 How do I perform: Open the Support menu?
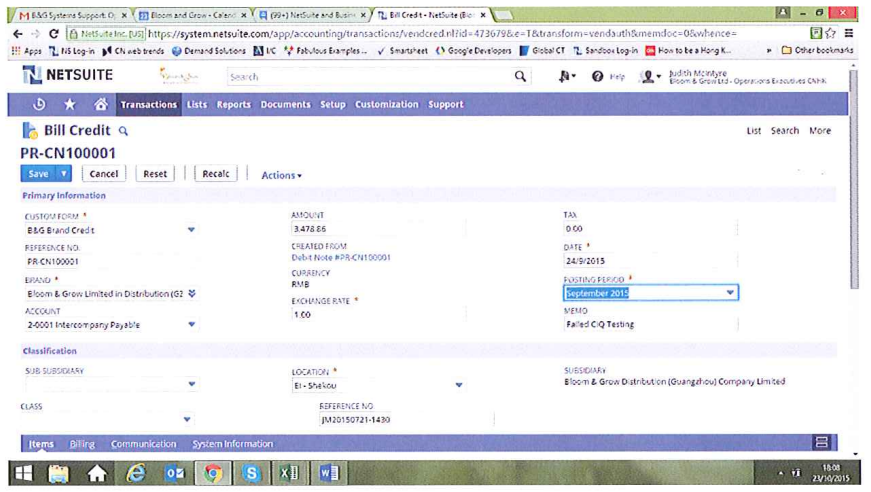pos(445,104)
